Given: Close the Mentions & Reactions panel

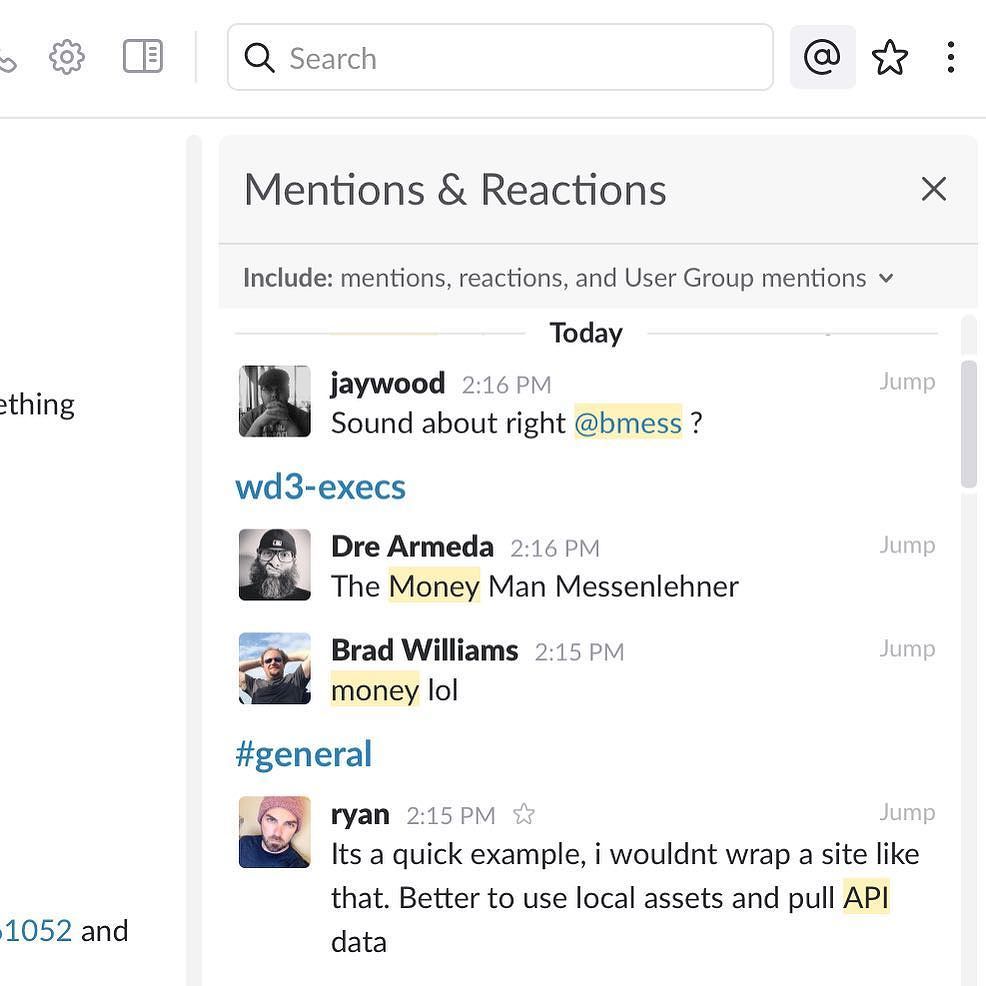Looking at the screenshot, I should tap(932, 188).
